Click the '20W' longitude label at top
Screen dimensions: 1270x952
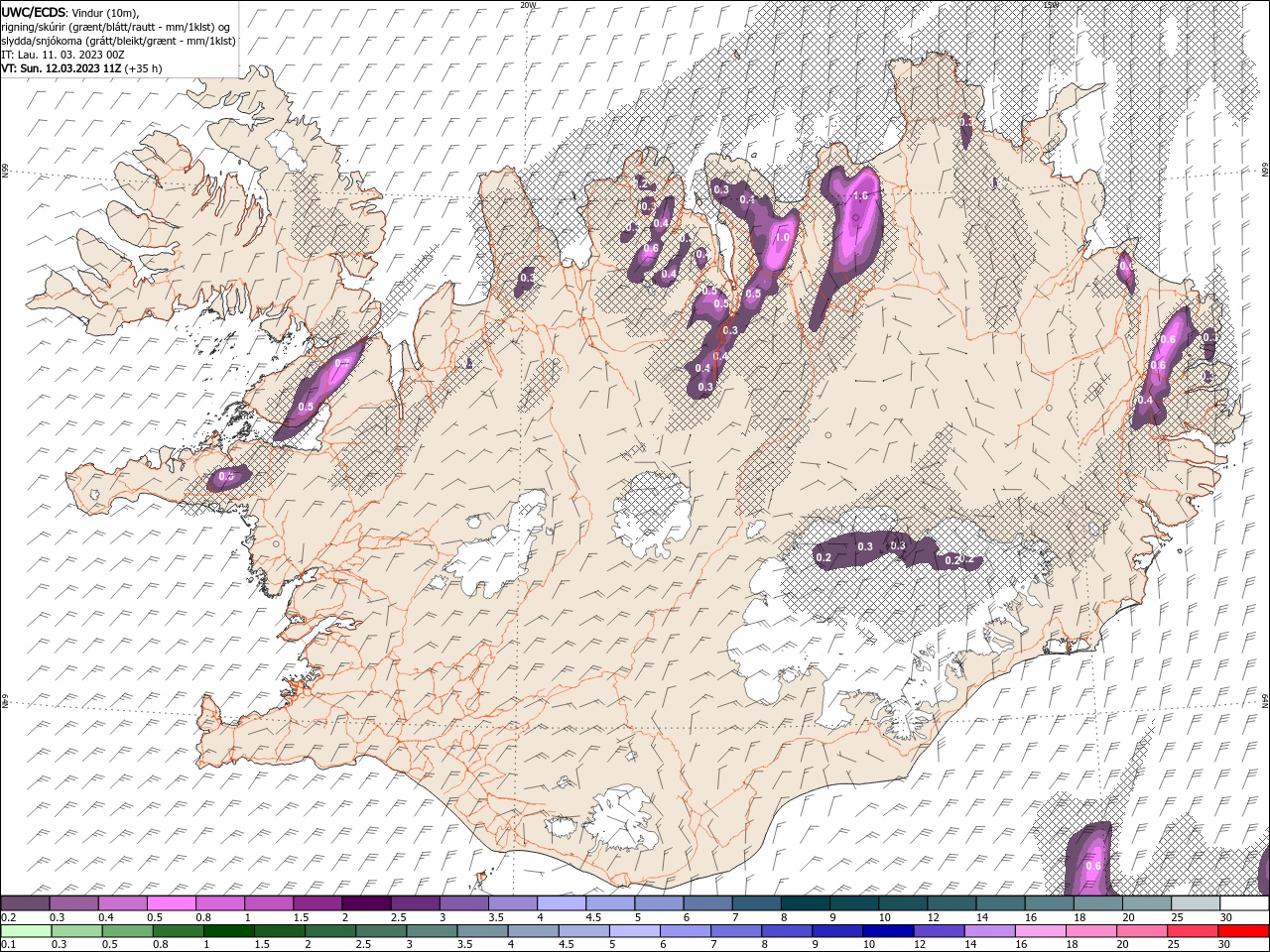528,5
